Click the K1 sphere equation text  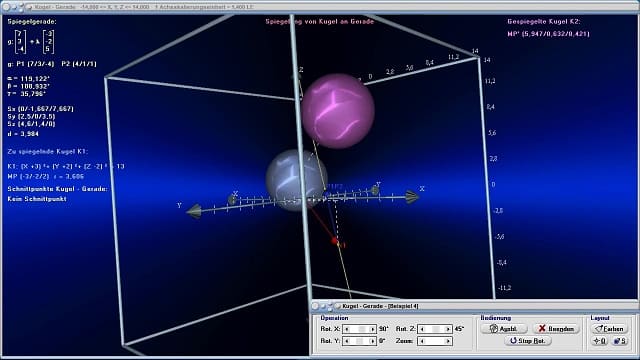(x=66, y=167)
